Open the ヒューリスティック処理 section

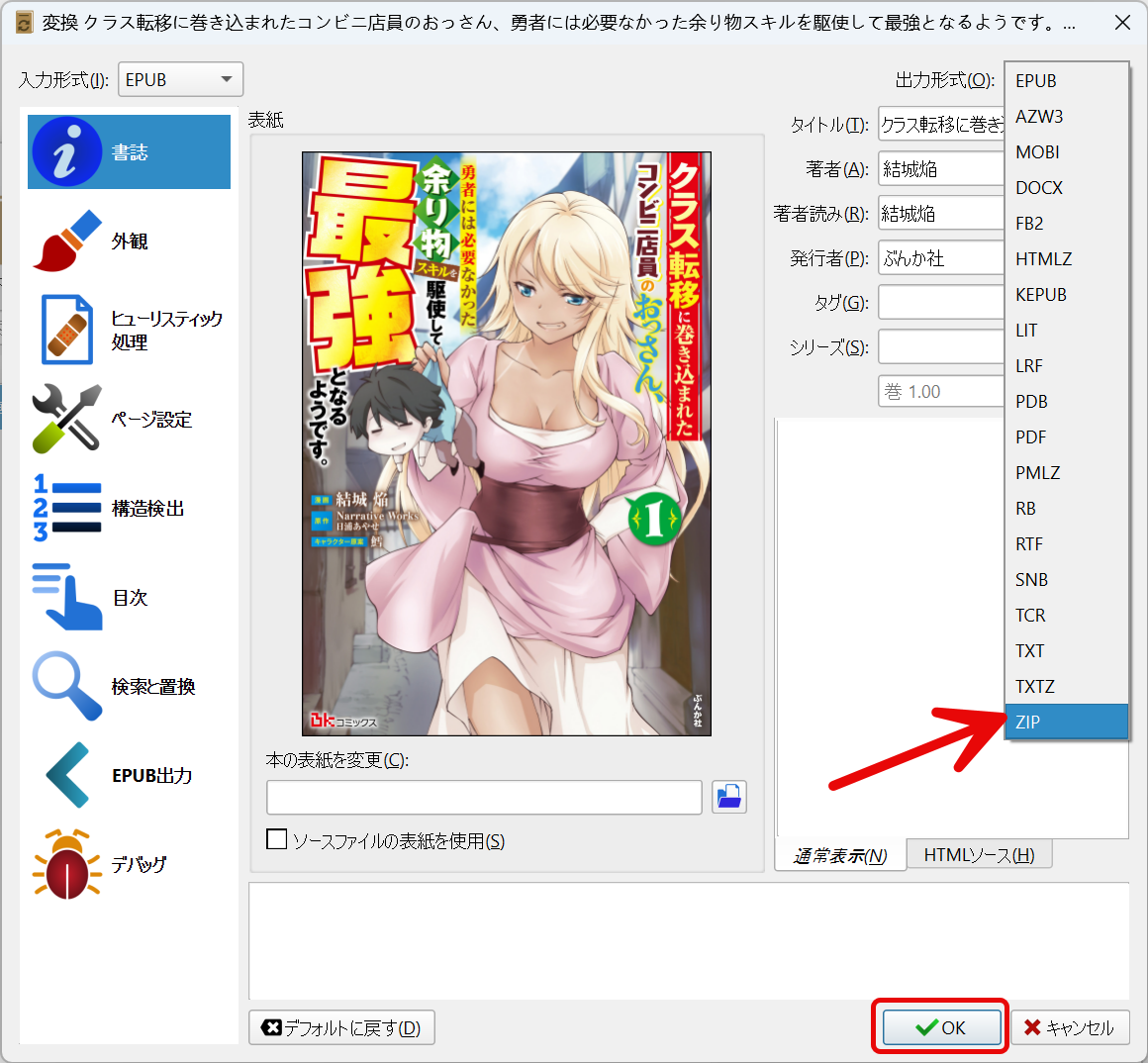coord(129,330)
